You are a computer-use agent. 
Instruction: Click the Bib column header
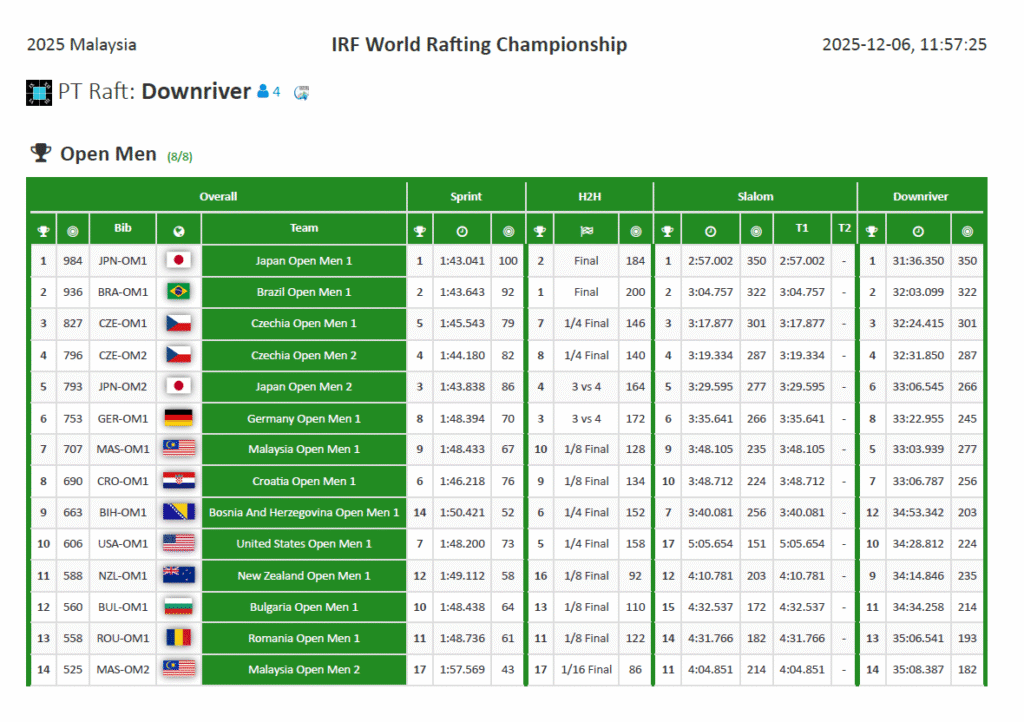click(123, 229)
